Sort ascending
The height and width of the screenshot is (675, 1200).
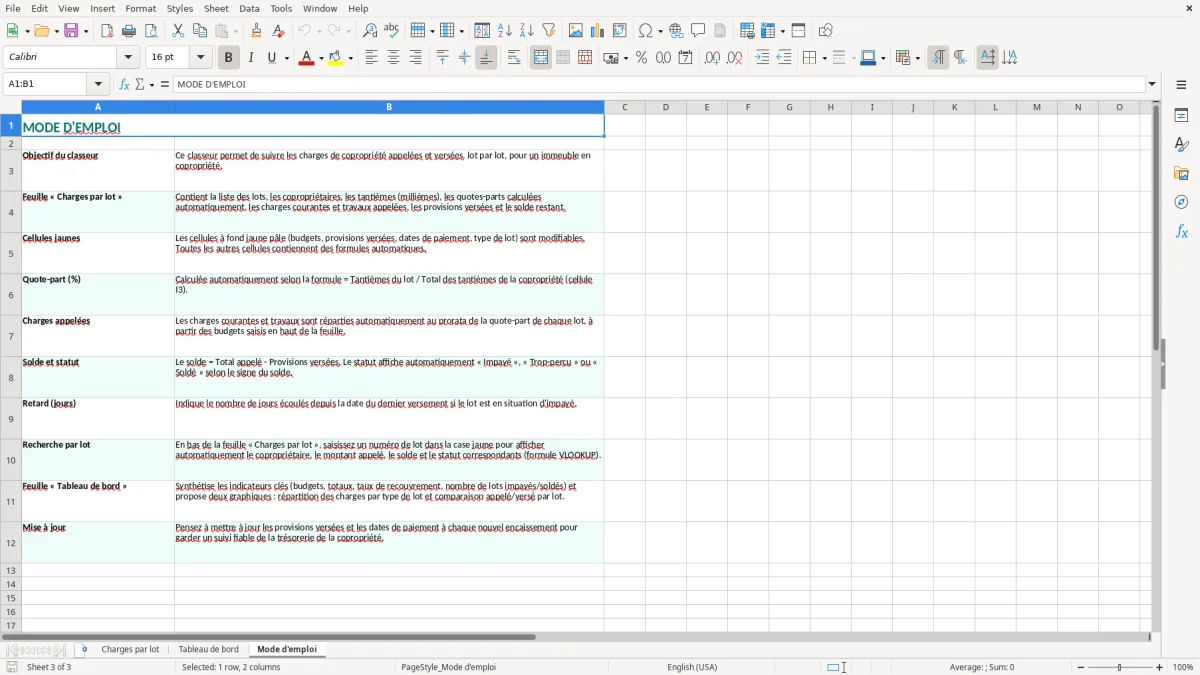(505, 31)
